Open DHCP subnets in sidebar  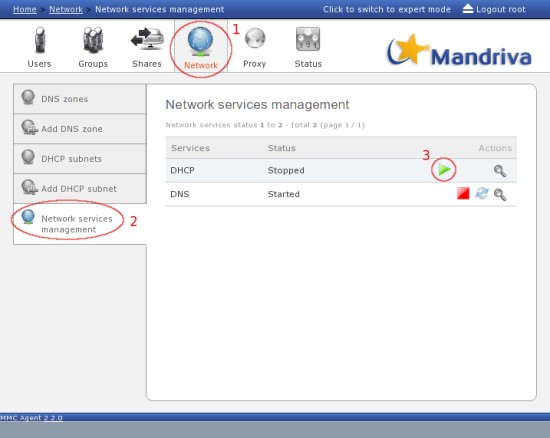(80, 159)
